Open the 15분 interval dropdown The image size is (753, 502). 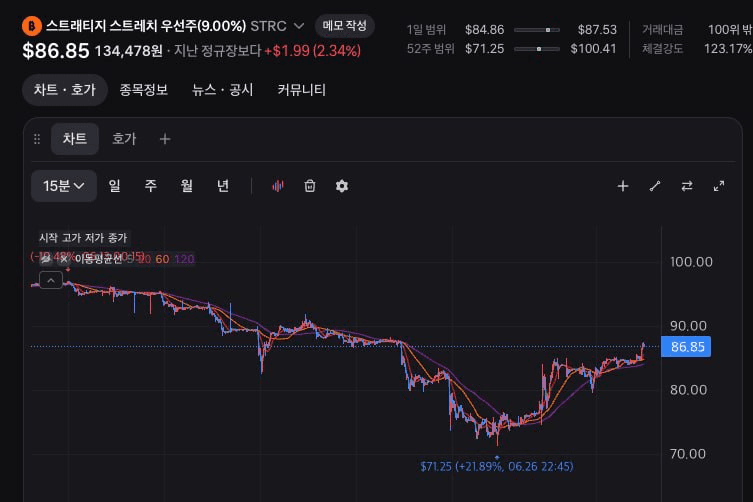pos(63,186)
